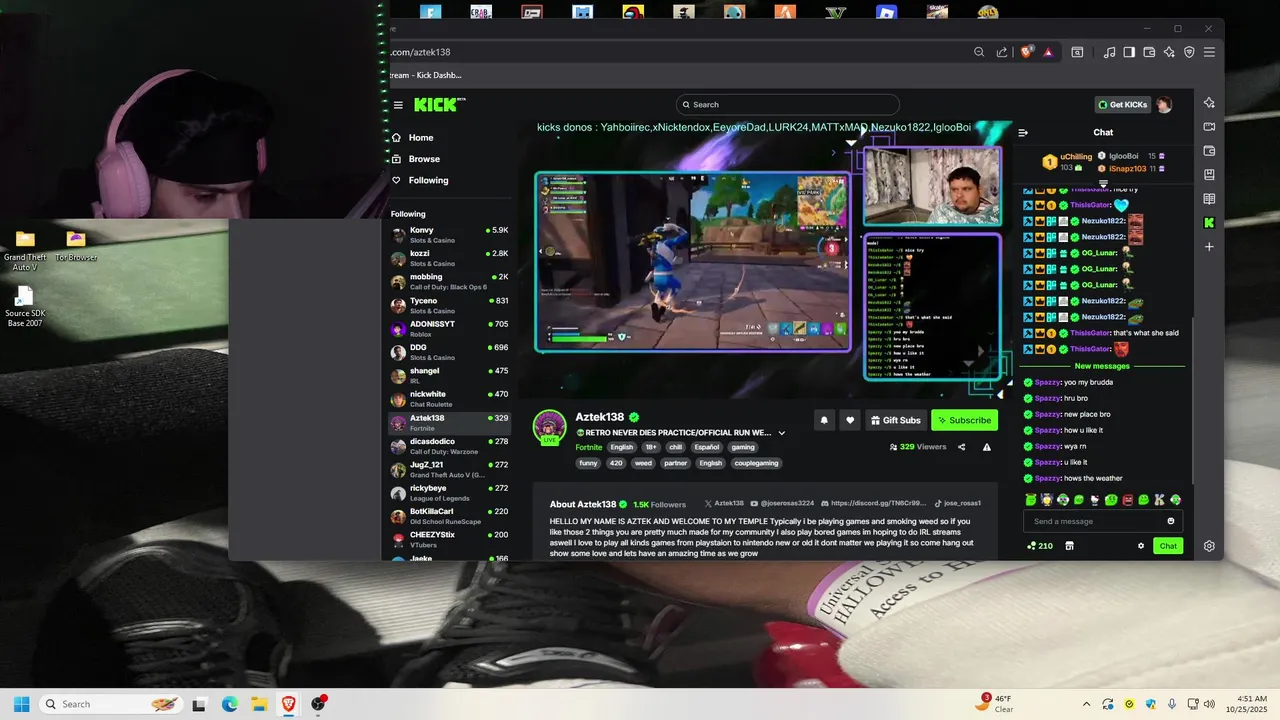This screenshot has height=720, width=1280.
Task: Click the address bar zoom magnifier icon
Action: [979, 52]
